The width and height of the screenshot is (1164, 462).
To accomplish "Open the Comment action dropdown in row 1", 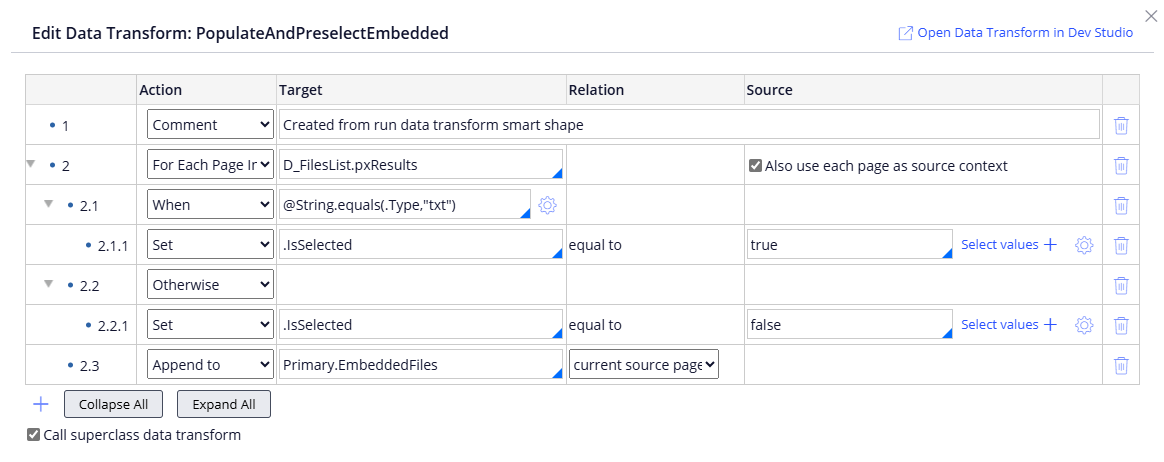I will 210,125.
